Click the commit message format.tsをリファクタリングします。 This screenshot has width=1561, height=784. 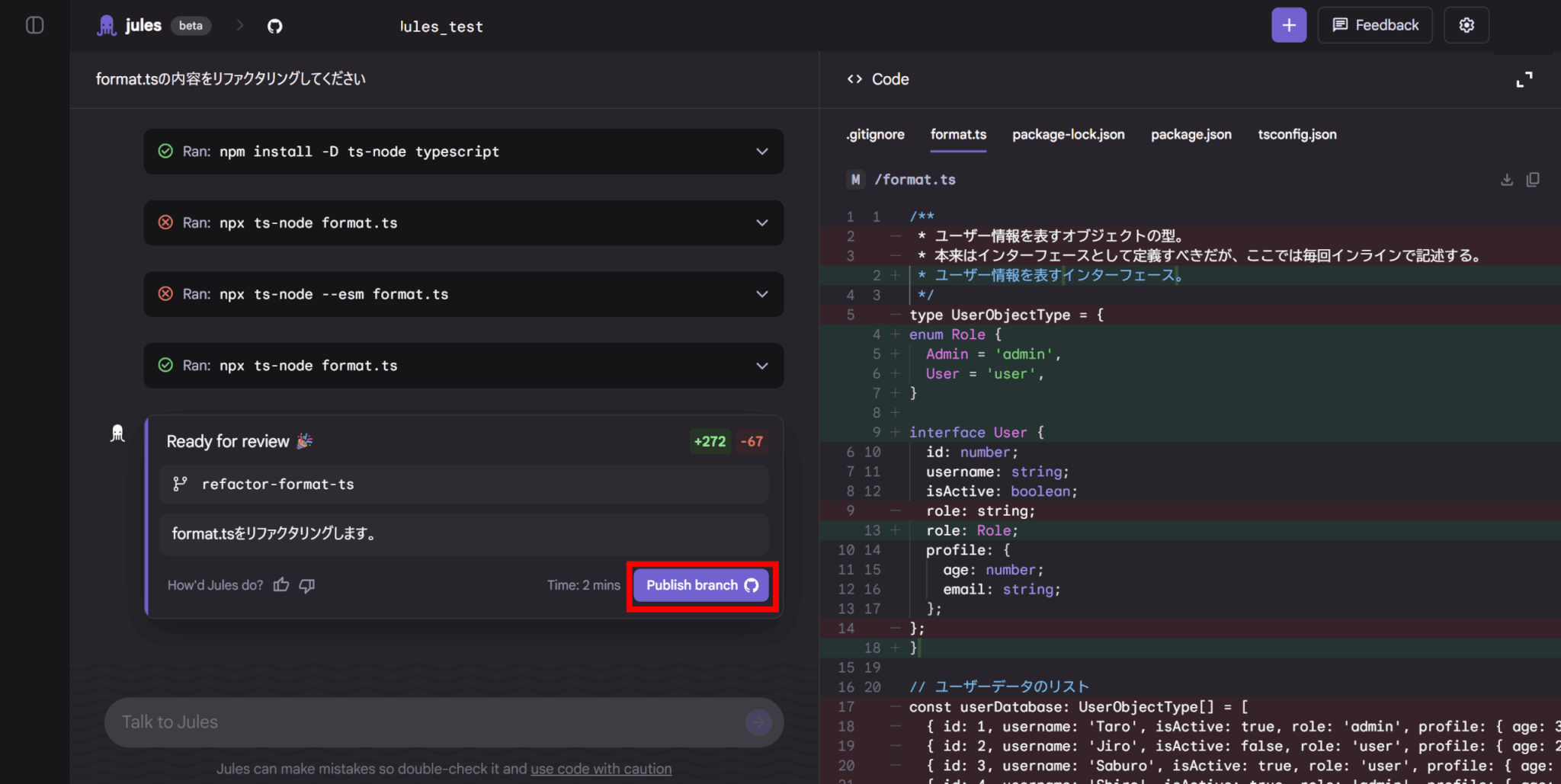click(x=274, y=533)
